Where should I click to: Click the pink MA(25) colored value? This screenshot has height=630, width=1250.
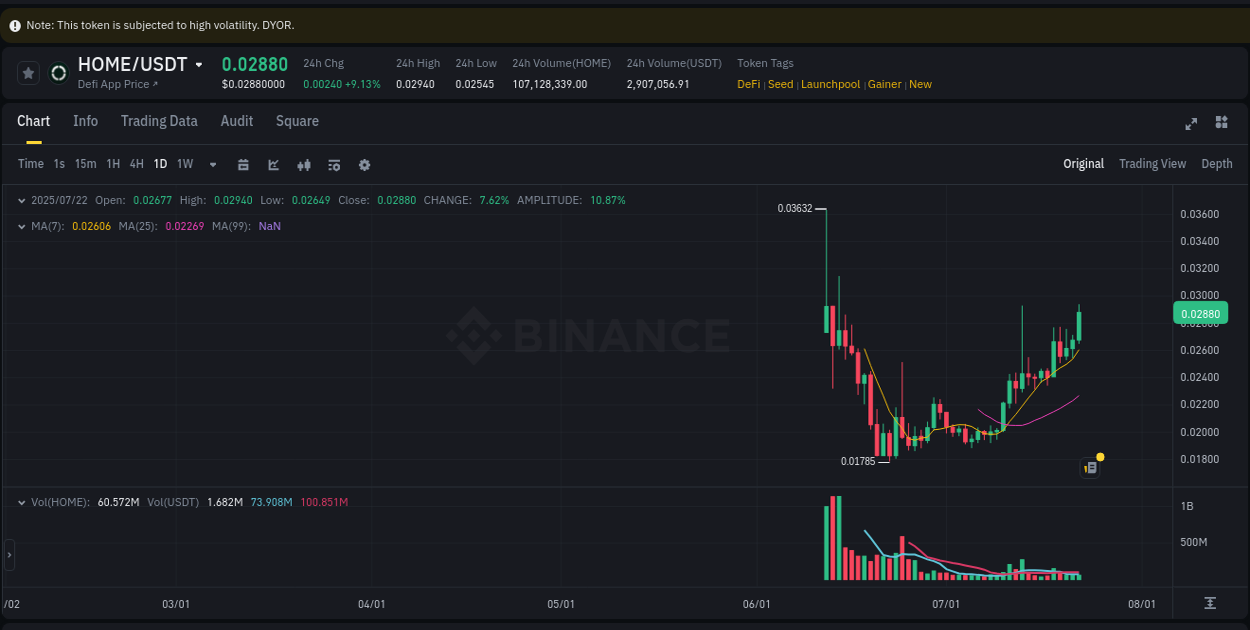coord(186,226)
